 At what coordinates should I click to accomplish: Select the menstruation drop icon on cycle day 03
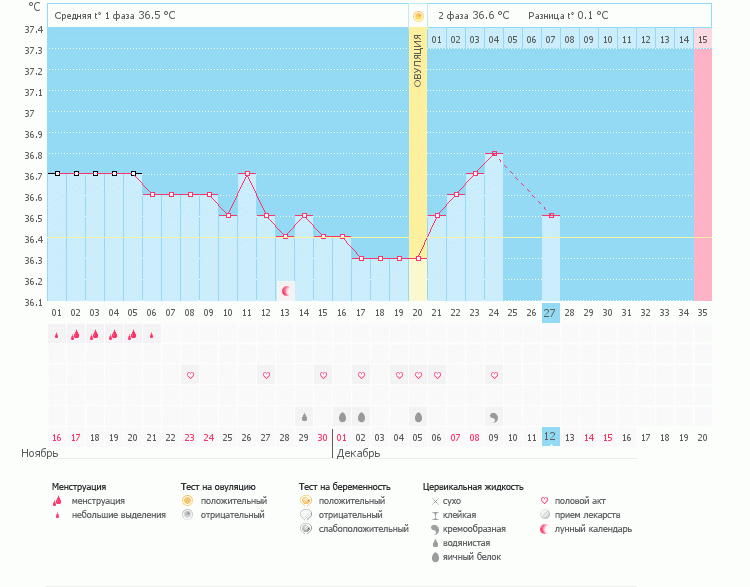[x=95, y=335]
